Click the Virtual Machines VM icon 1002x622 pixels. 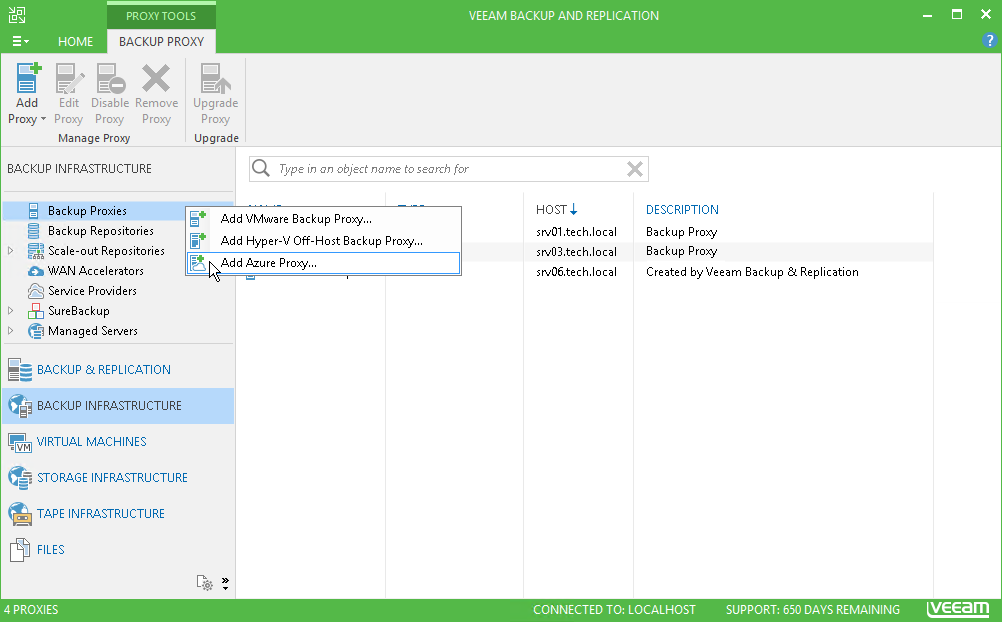point(20,442)
